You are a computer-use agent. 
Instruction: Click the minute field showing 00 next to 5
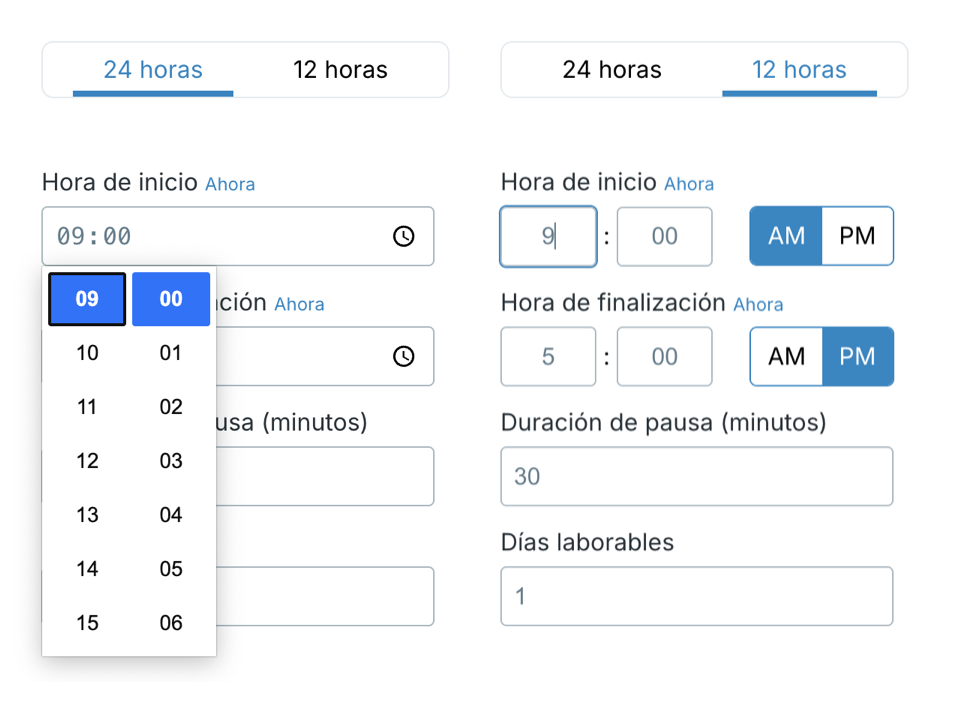click(x=664, y=356)
